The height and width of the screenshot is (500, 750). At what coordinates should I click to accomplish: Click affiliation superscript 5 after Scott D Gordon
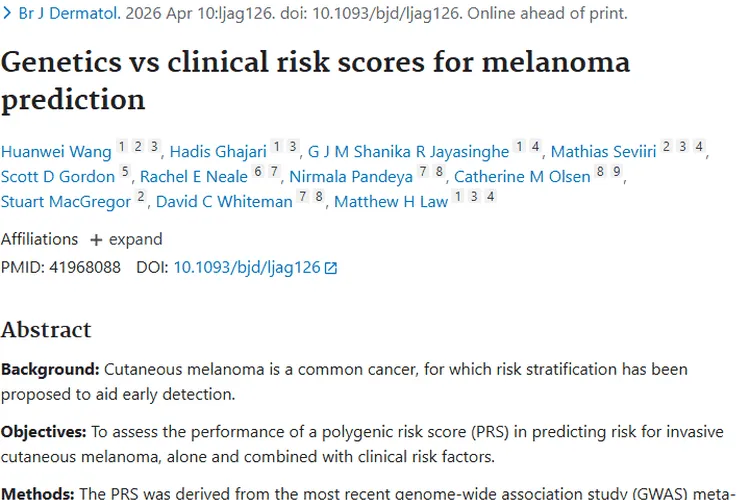pos(125,172)
